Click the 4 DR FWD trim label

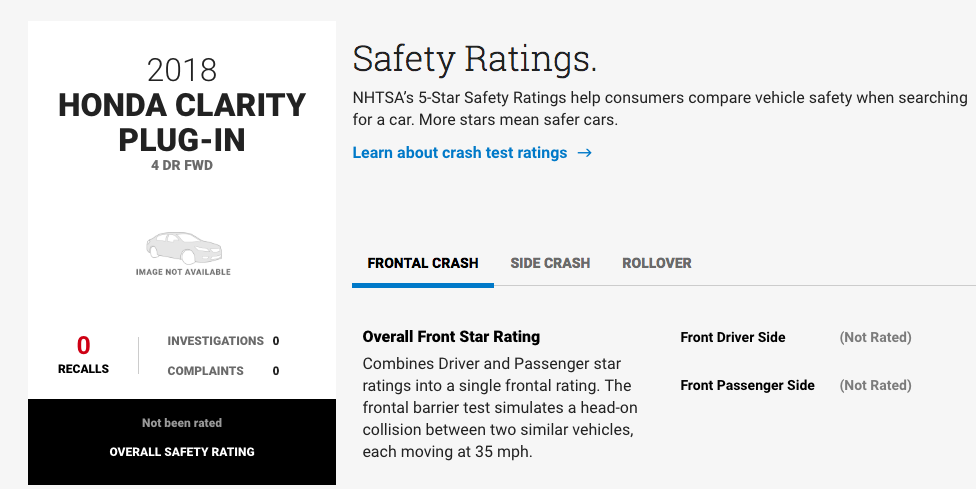pyautogui.click(x=182, y=165)
